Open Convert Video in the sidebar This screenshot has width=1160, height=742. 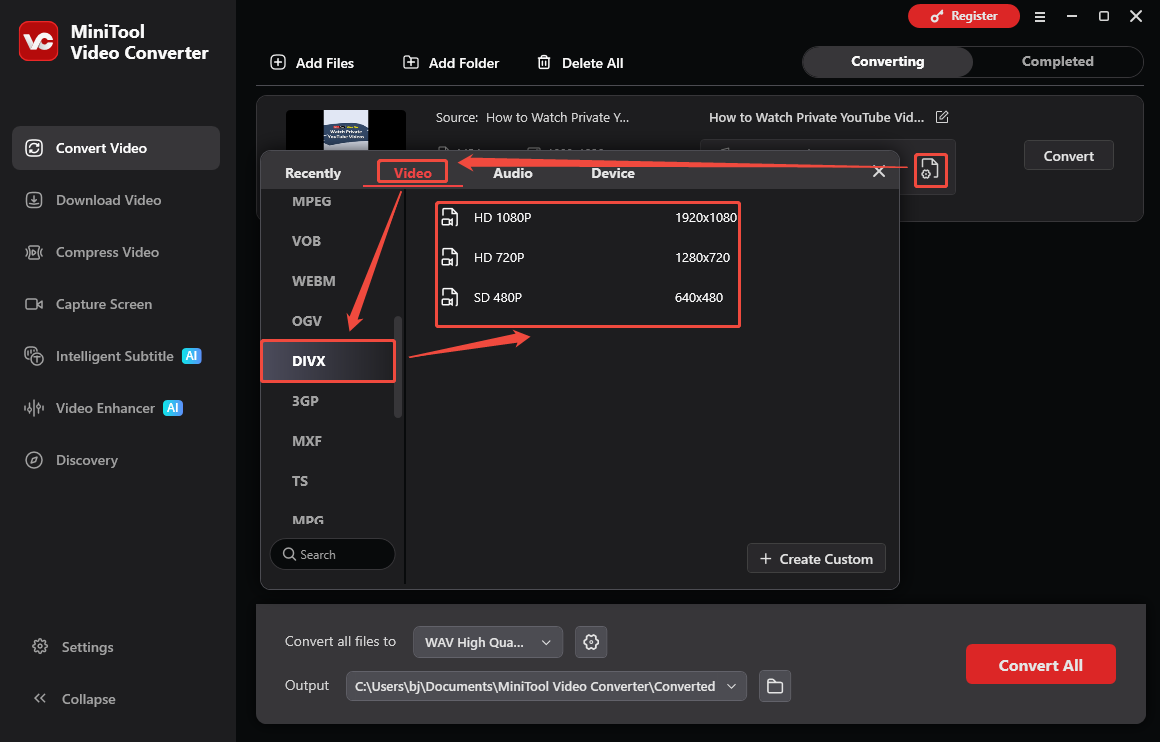[115, 148]
